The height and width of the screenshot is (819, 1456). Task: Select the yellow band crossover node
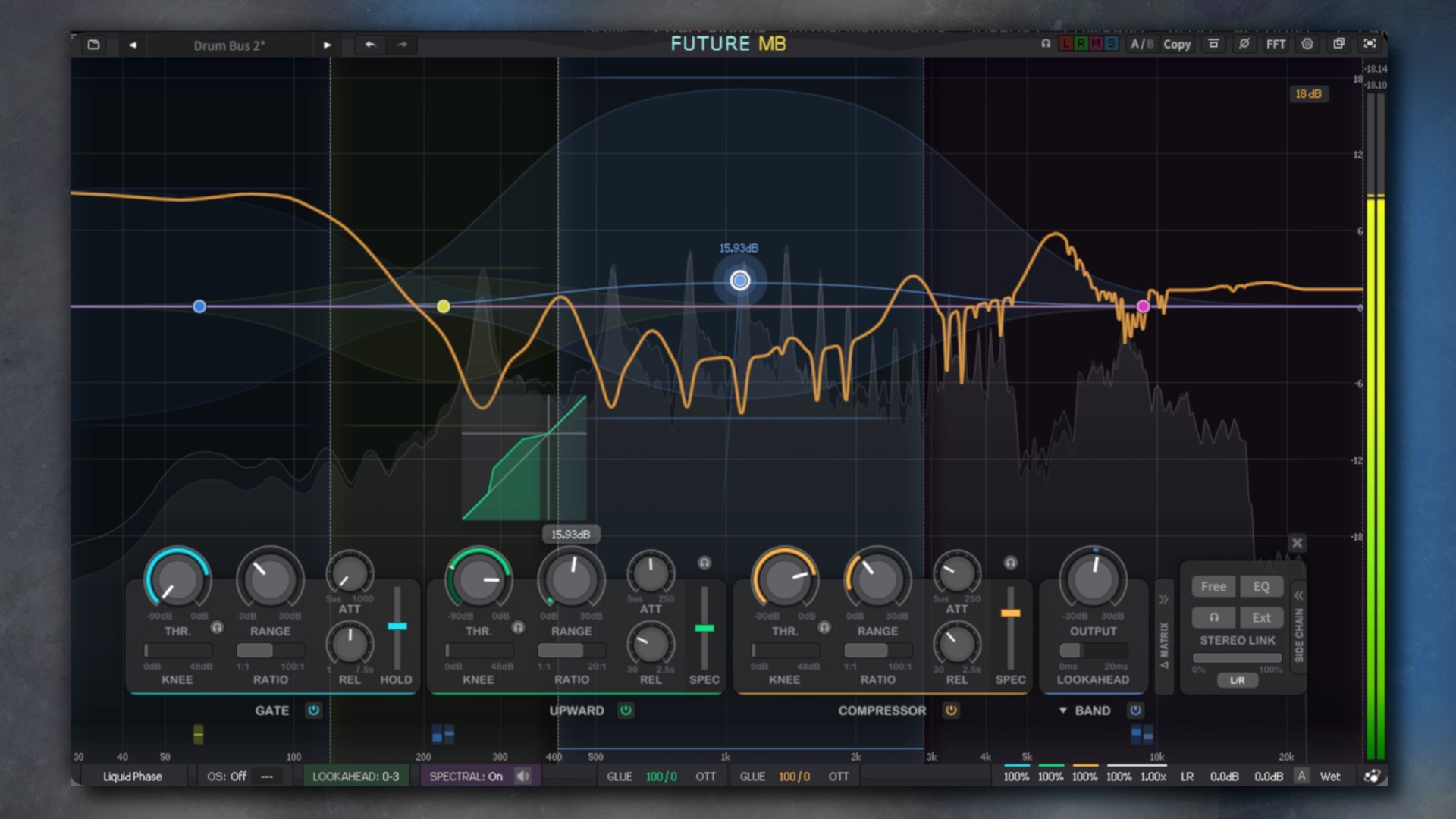coord(444,306)
